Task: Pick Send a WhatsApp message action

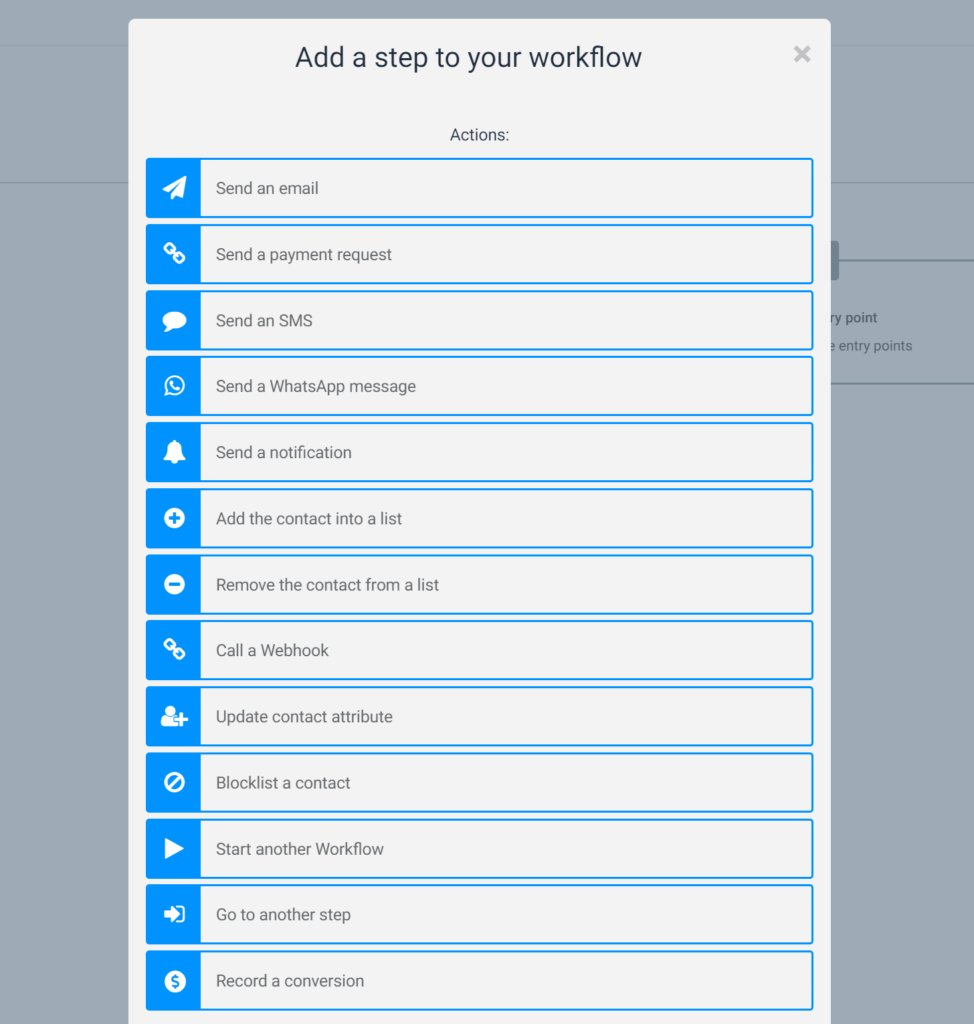Action: tap(316, 387)
